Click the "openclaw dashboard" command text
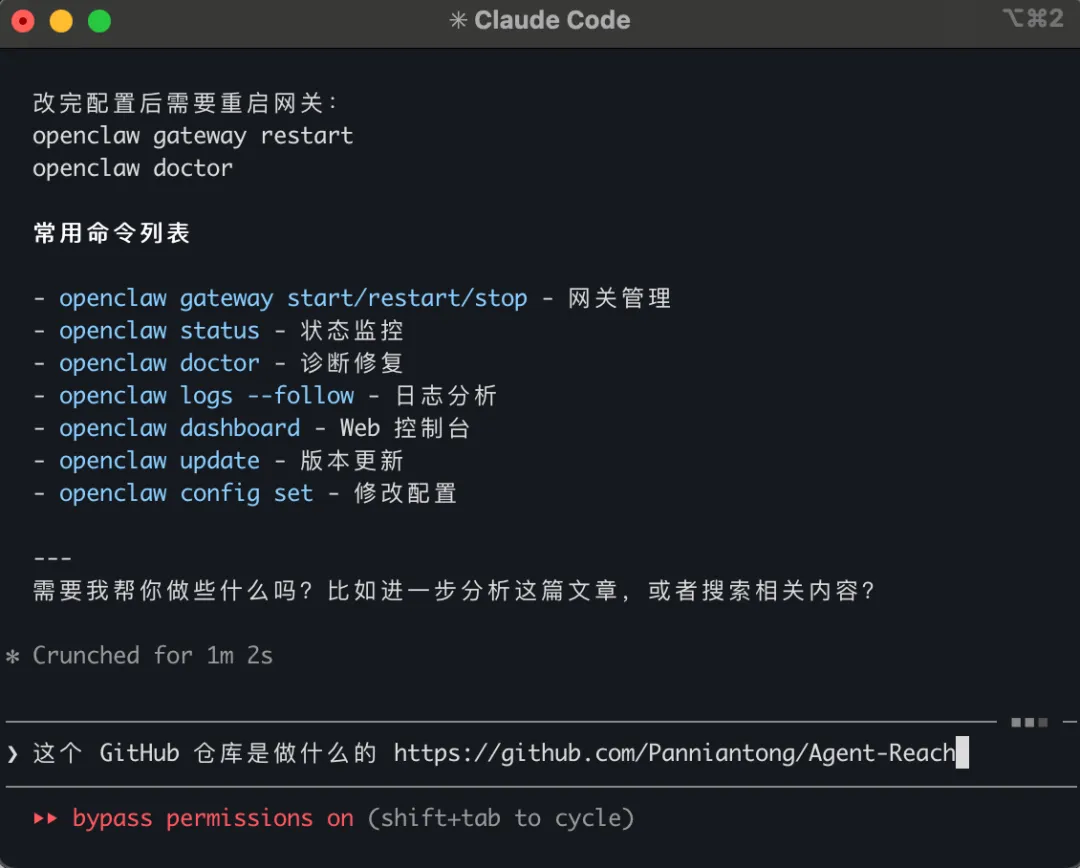This screenshot has width=1080, height=868. point(179,428)
